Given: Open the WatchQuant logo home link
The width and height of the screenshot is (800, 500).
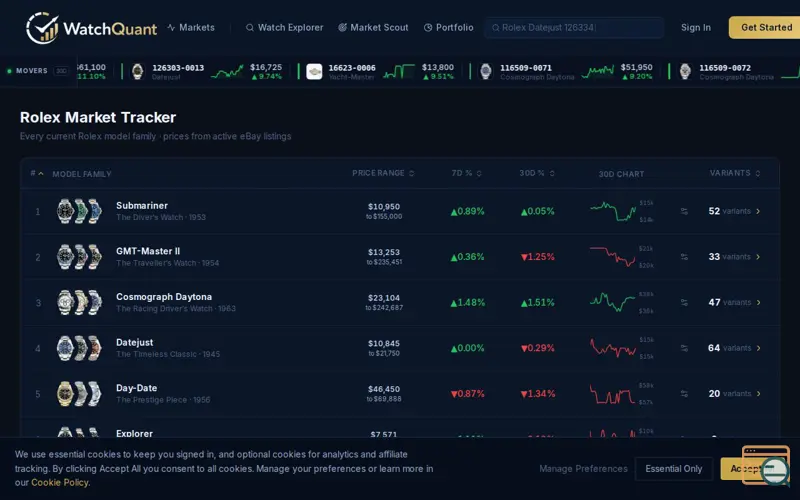Looking at the screenshot, I should coord(91,28).
